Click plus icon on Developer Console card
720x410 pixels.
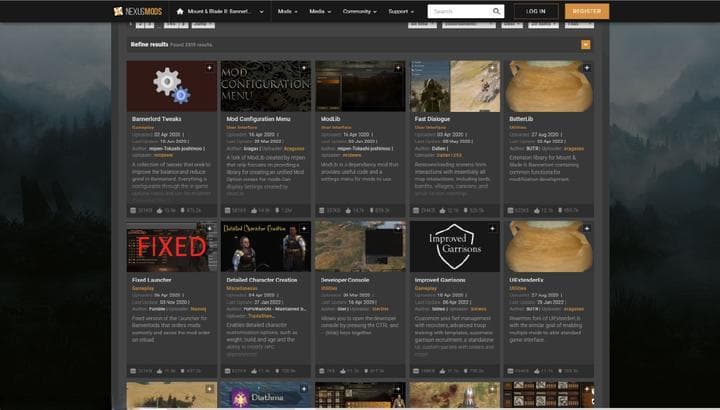398,228
